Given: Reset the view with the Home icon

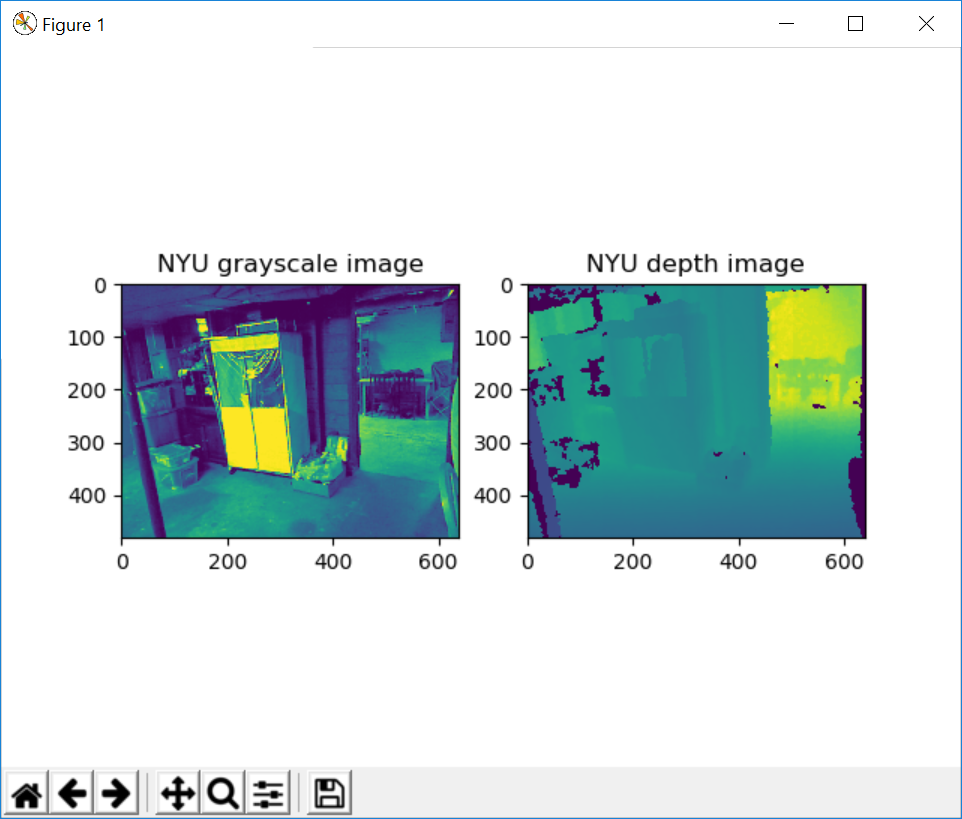Looking at the screenshot, I should [27, 794].
